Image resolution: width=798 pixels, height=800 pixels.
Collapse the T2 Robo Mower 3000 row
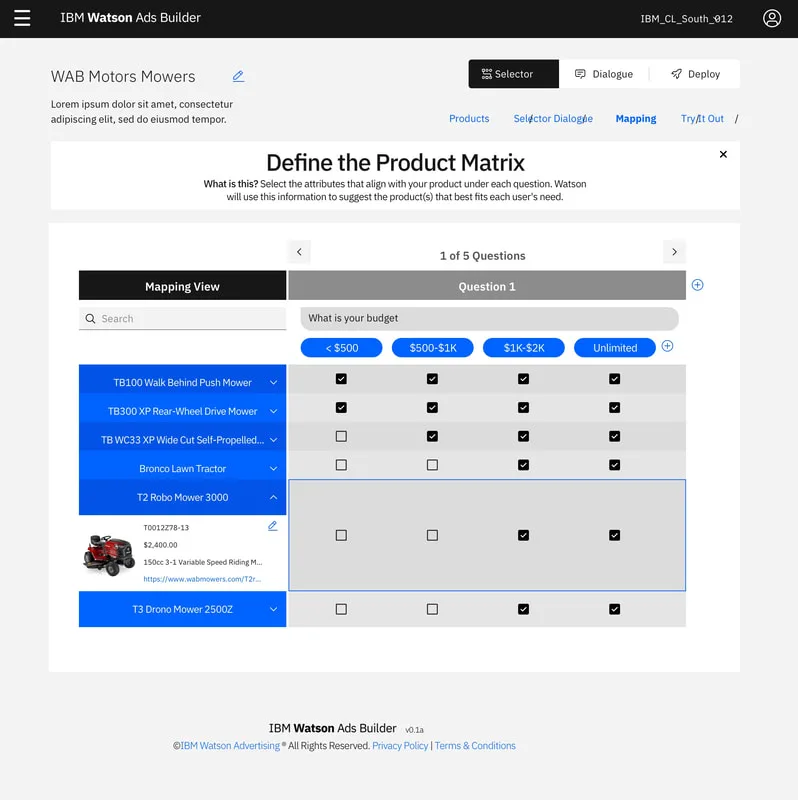273,497
